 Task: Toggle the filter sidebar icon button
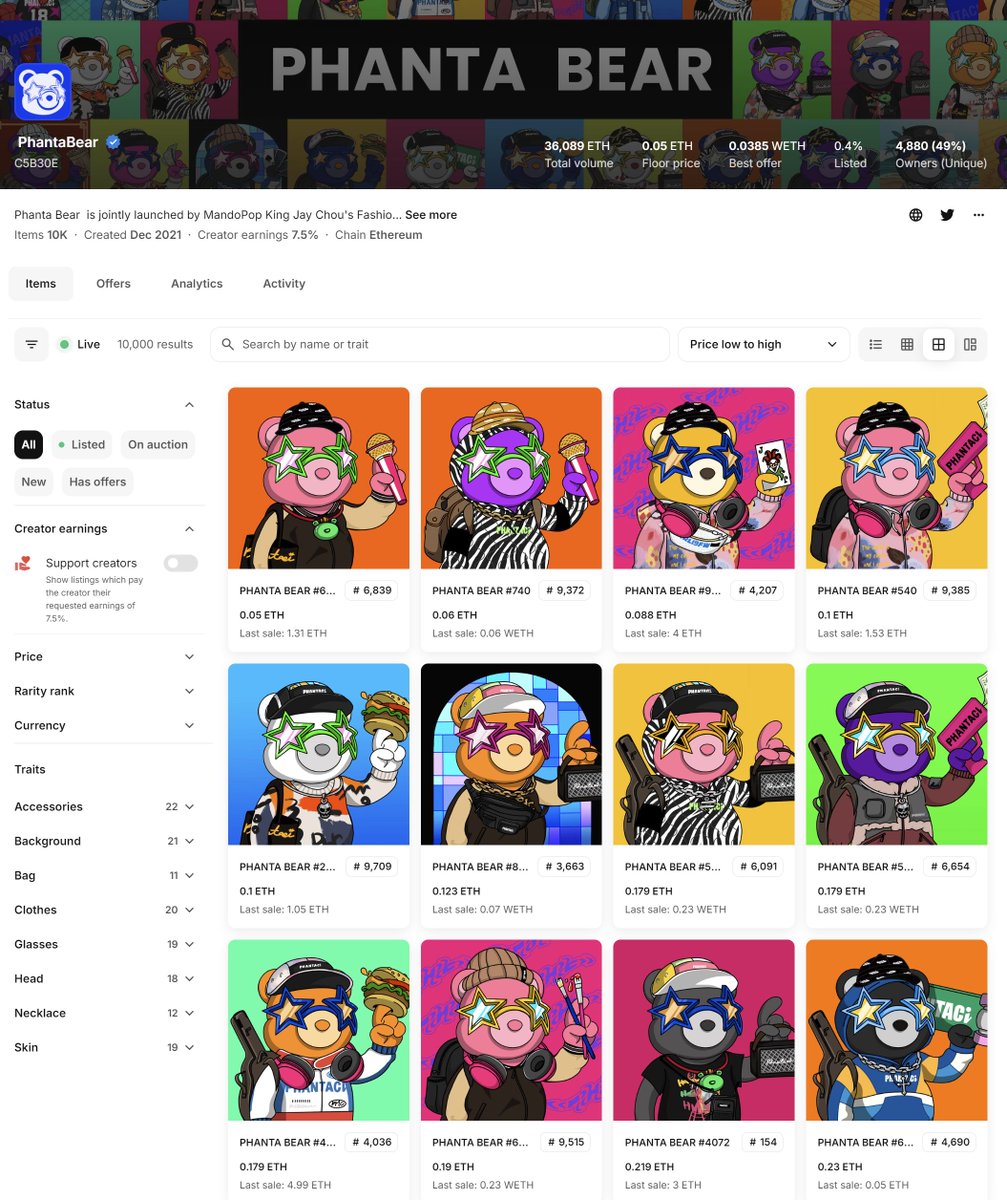click(31, 344)
